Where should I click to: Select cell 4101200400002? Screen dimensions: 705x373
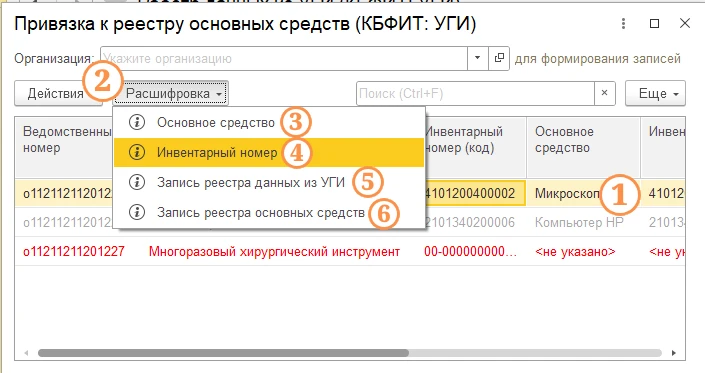pyautogui.click(x=475, y=193)
